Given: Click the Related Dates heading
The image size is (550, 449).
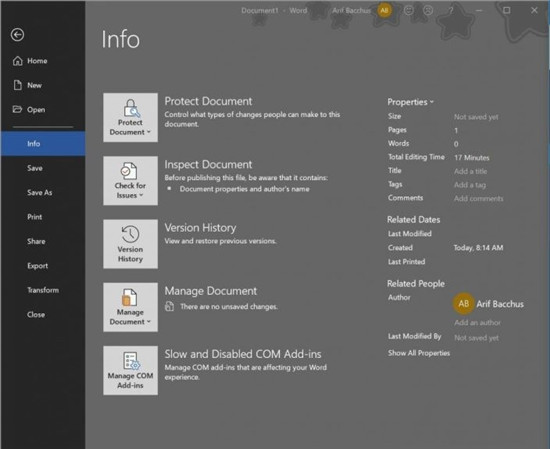Looking at the screenshot, I should [x=414, y=220].
